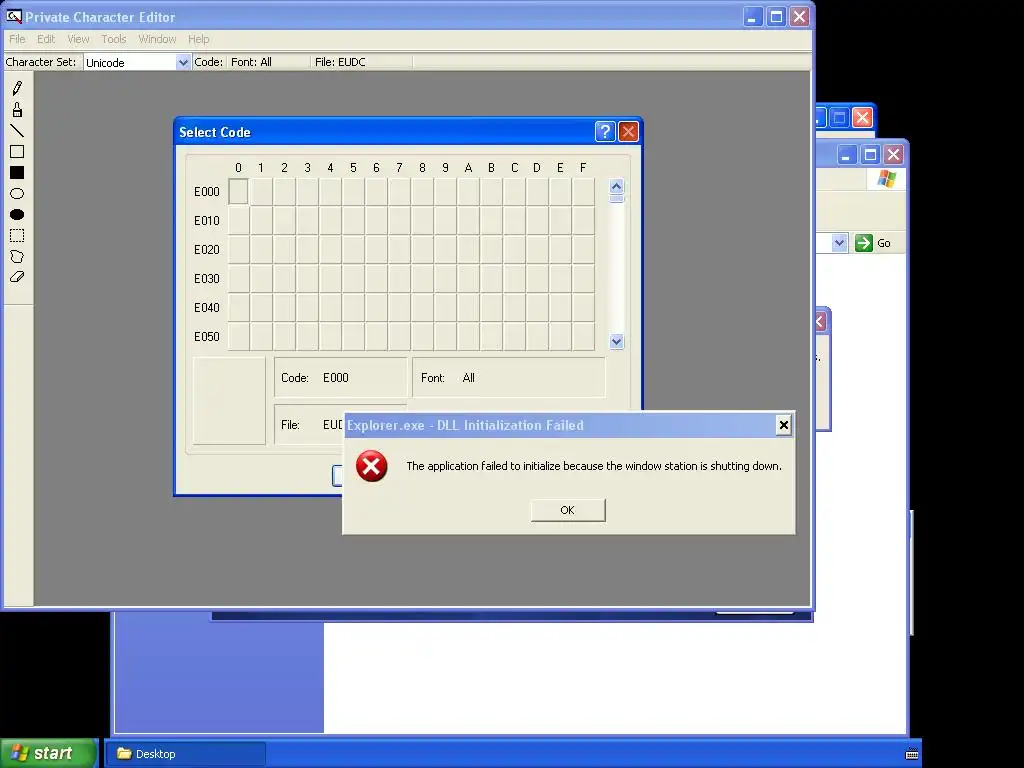Select the Freeform Selection tool
Image resolution: width=1024 pixels, height=768 pixels.
17,256
